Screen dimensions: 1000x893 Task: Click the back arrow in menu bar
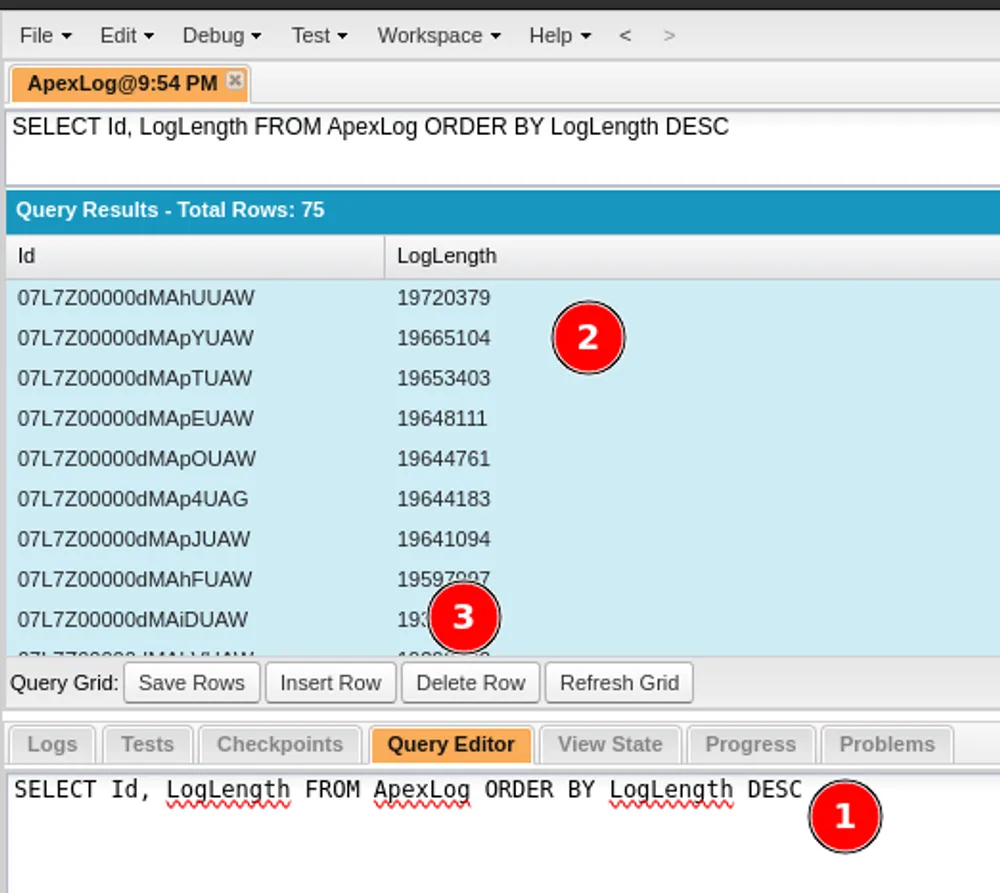[625, 36]
